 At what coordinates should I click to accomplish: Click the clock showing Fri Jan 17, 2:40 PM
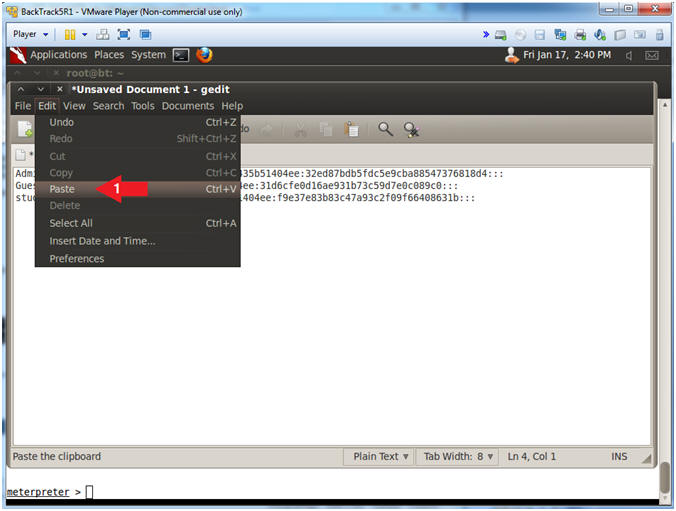[x=567, y=55]
